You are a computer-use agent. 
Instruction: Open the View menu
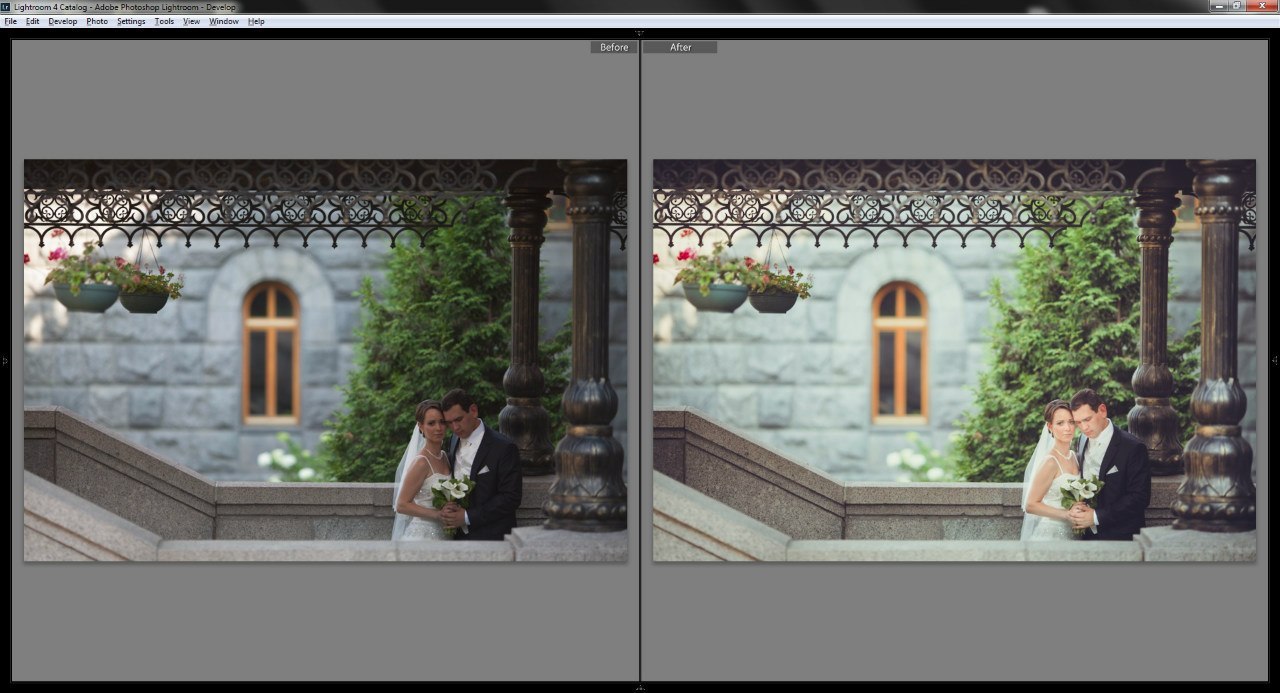(191, 21)
